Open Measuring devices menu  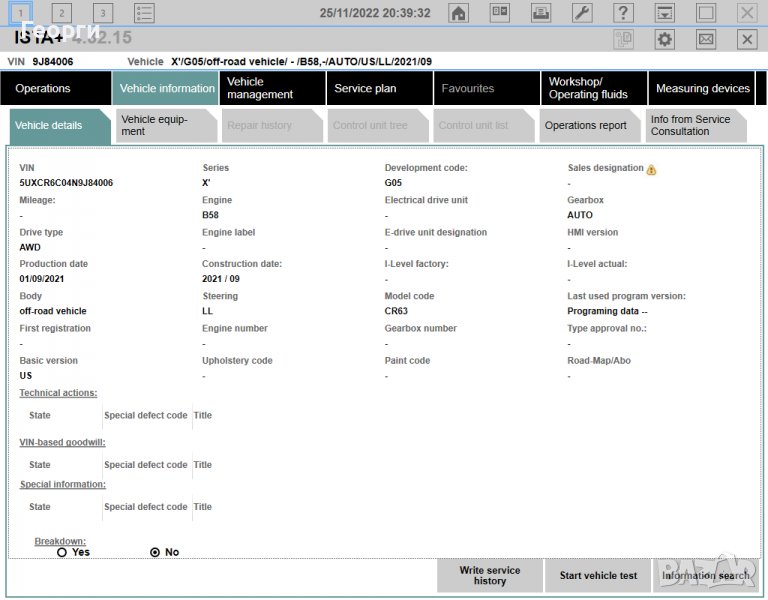(x=702, y=88)
